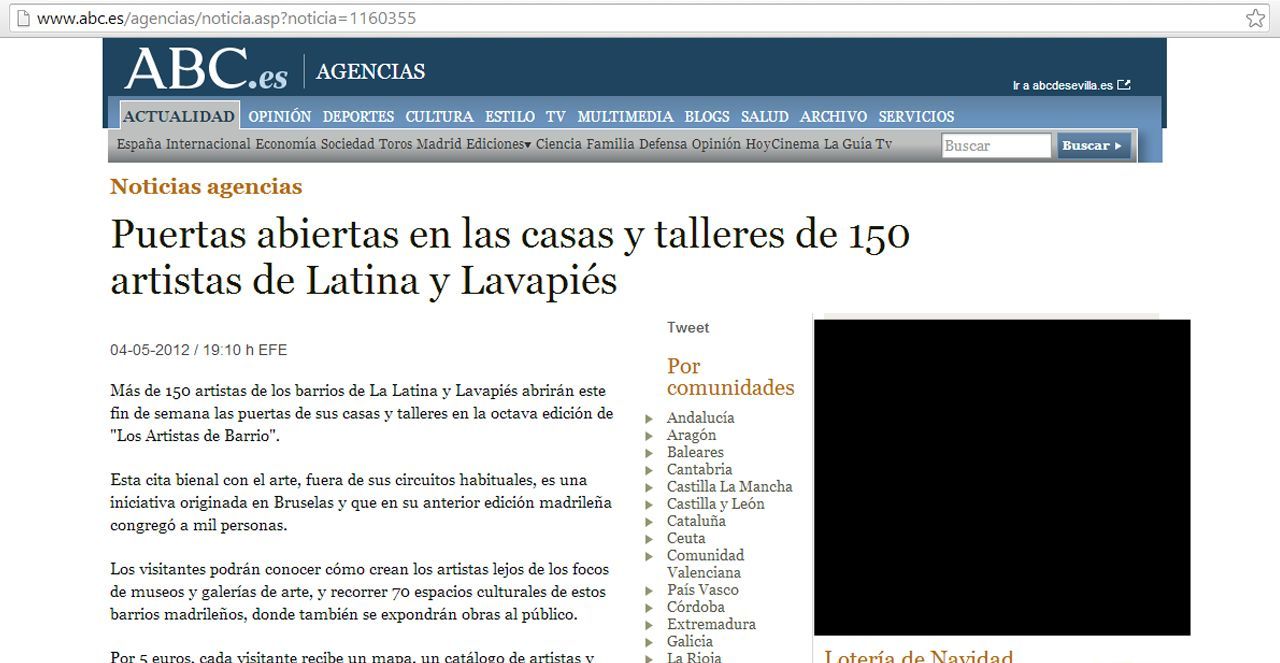Open the La Guía Tv subsection

point(858,144)
